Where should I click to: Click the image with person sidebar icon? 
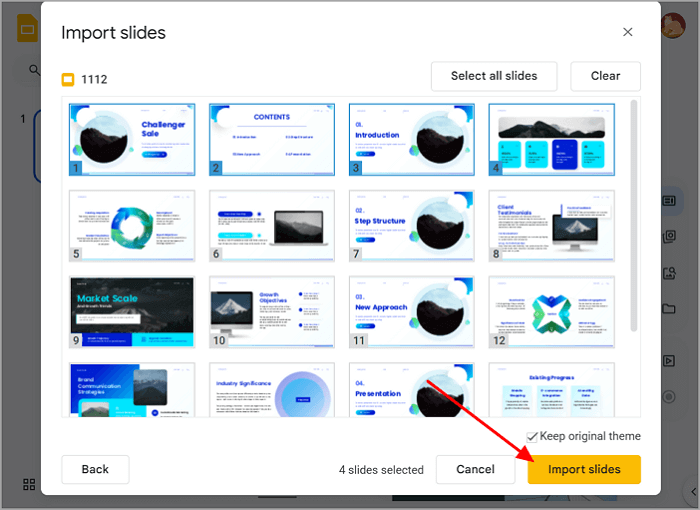[x=669, y=273]
